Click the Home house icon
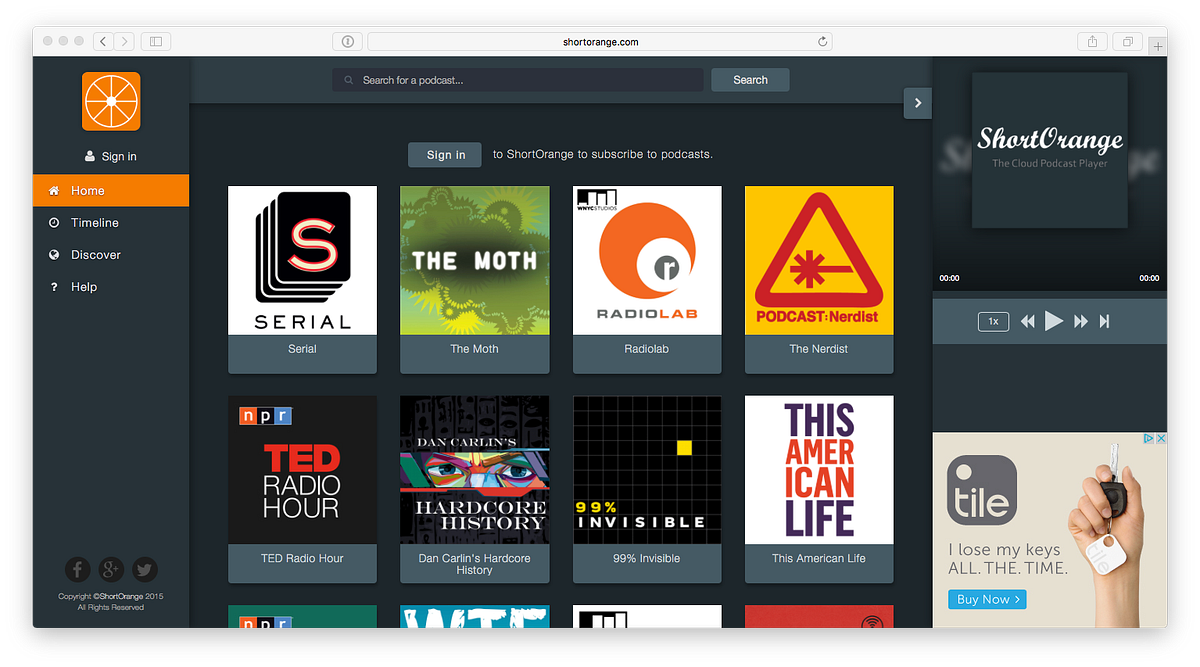Viewport: 1200px width, 667px height. [54, 190]
